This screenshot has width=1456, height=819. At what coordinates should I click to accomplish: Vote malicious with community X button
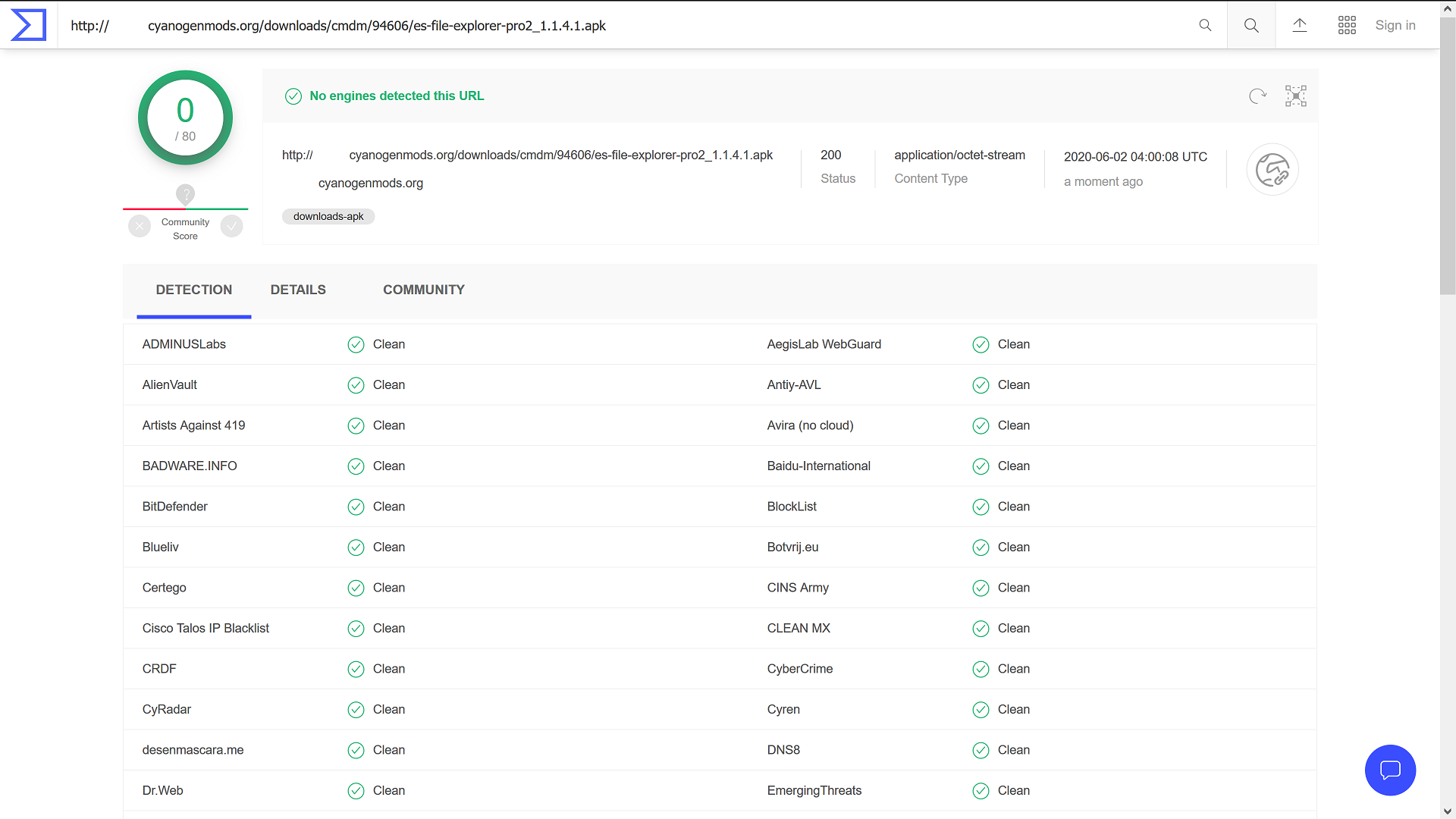pos(140,226)
